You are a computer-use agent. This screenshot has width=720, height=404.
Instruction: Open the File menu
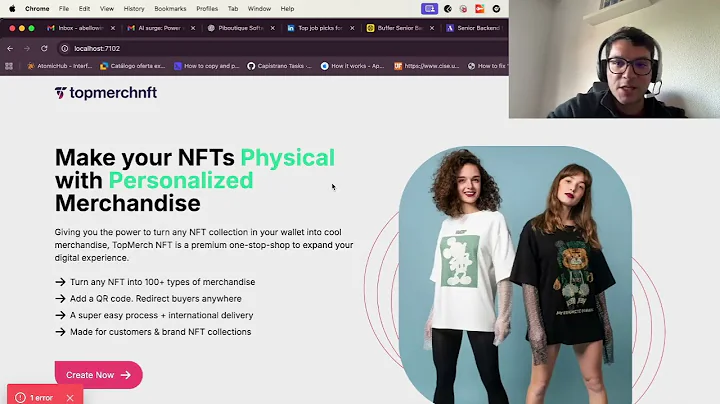point(64,9)
